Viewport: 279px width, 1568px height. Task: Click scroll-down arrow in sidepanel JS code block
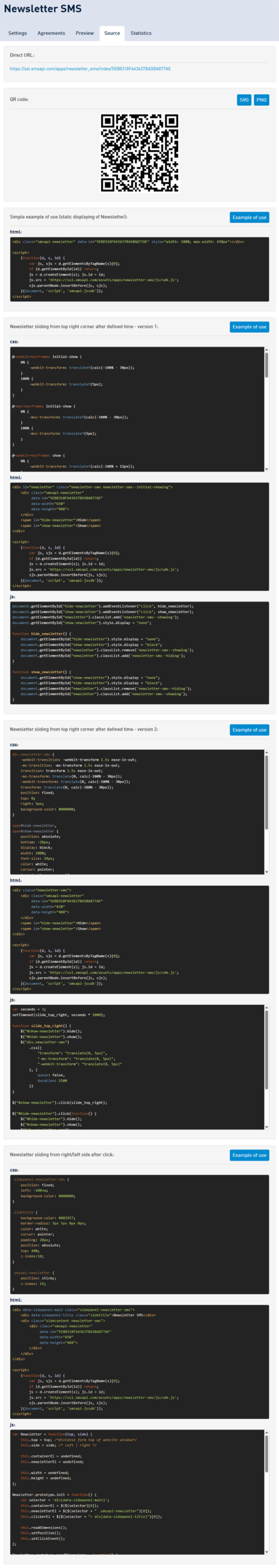click(267, 1552)
